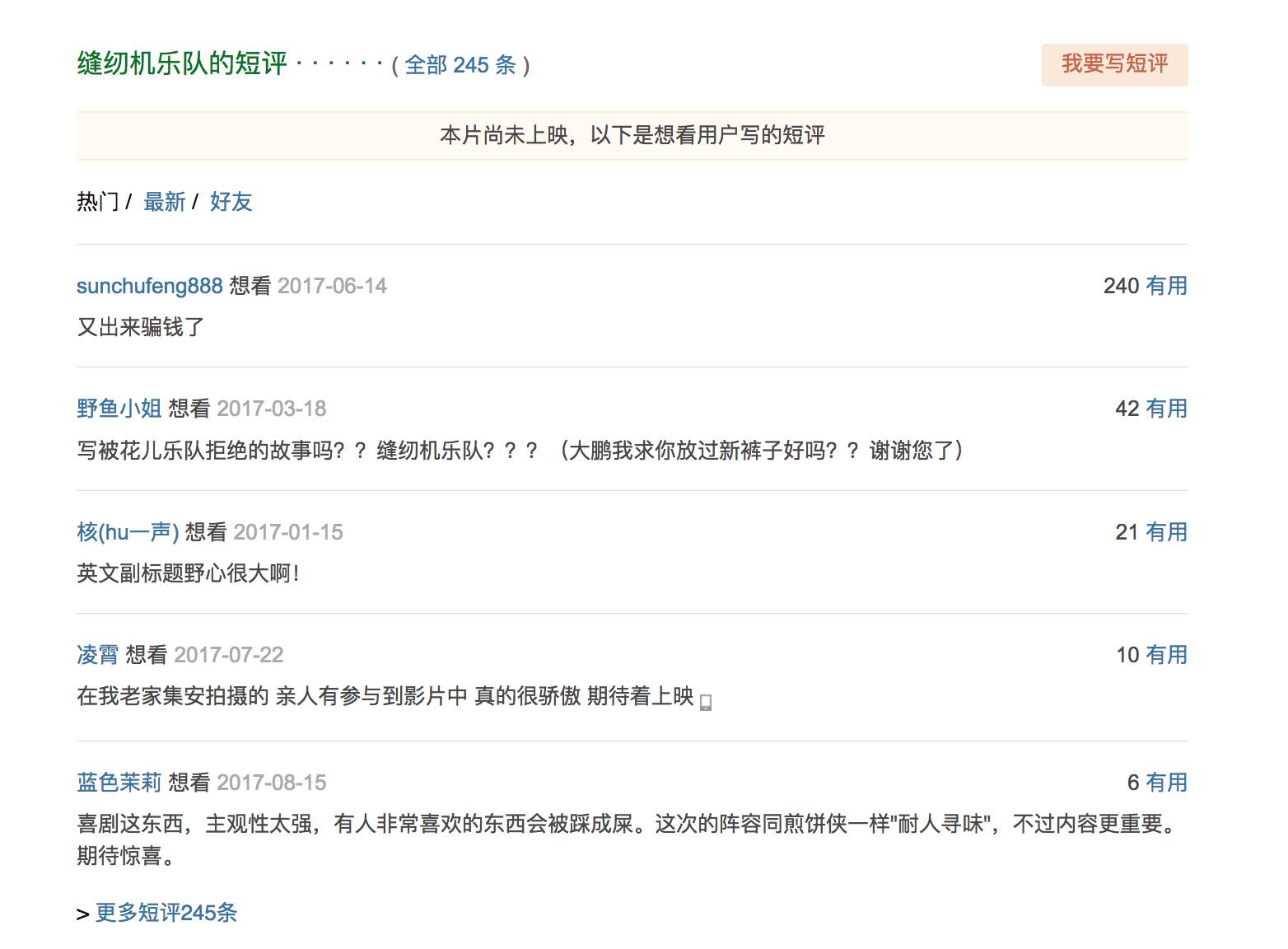Click the 我要写短评 button
Screen dimensions: 1288x949
pos(1113,64)
